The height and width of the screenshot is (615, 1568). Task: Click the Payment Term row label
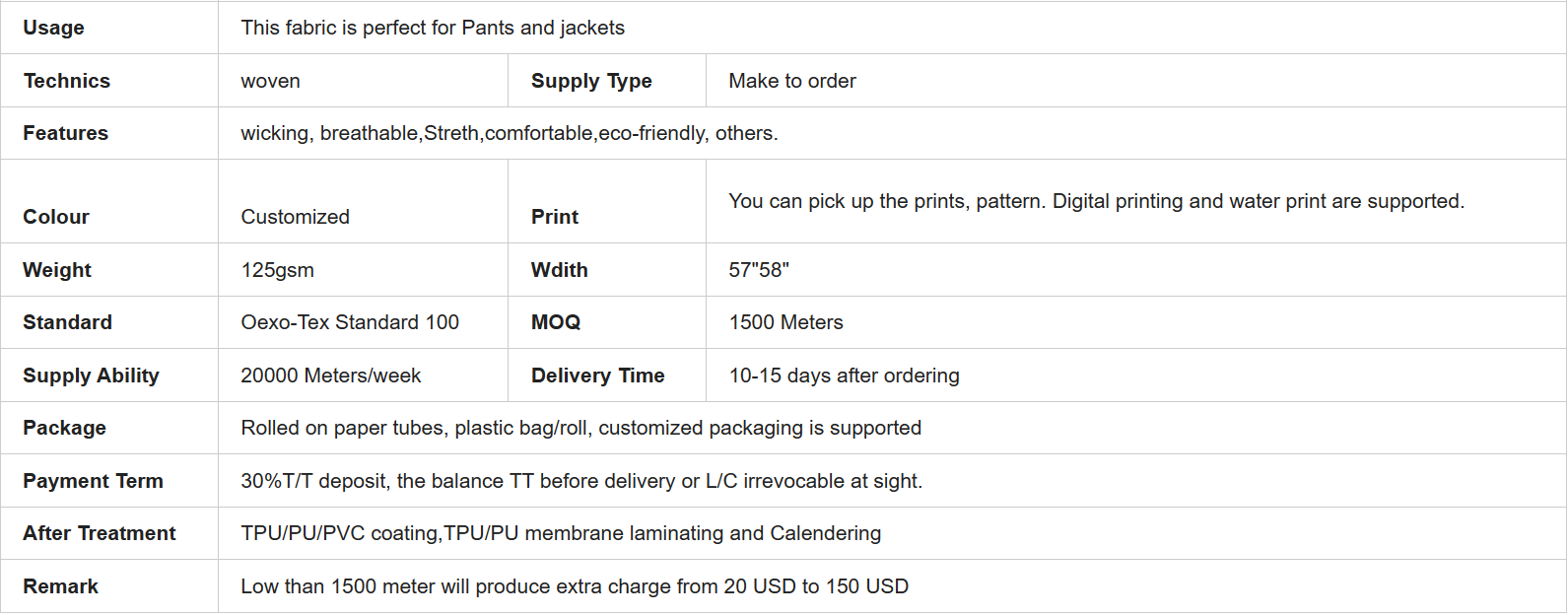[93, 481]
